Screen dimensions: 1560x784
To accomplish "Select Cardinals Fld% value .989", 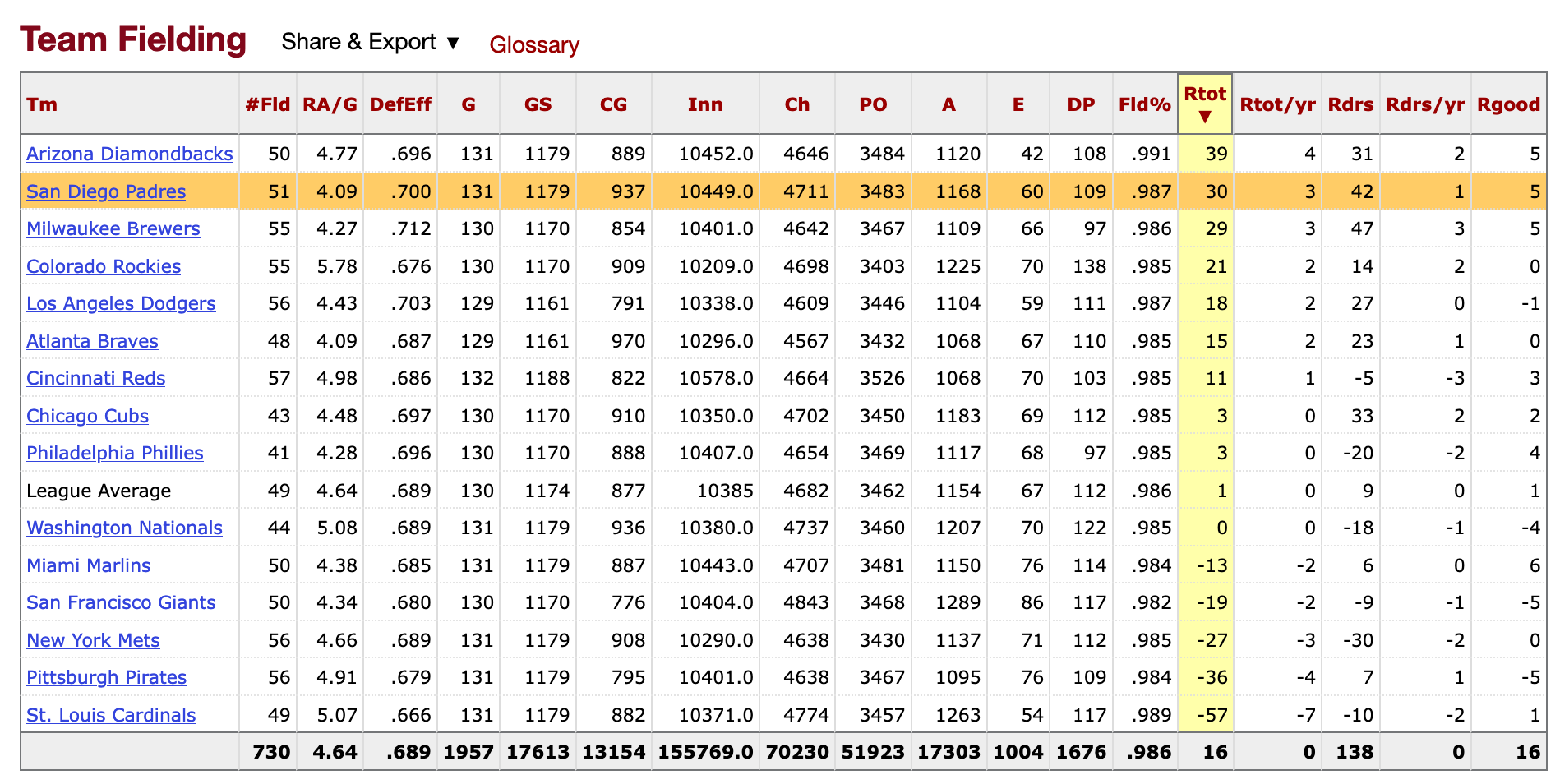I will click(1151, 715).
